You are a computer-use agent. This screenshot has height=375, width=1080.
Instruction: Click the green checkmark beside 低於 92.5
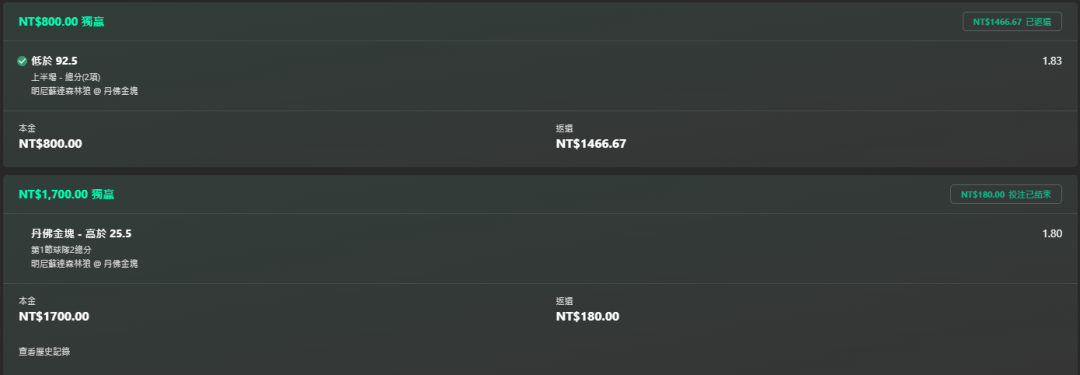pyautogui.click(x=22, y=61)
